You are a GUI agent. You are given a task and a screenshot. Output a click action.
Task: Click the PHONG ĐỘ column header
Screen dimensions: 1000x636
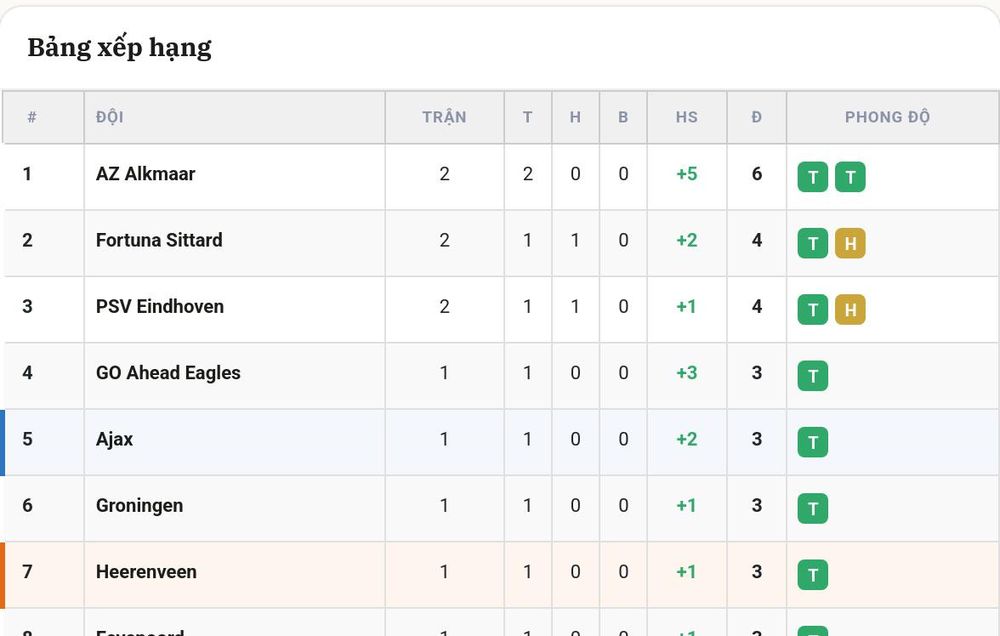coord(887,117)
